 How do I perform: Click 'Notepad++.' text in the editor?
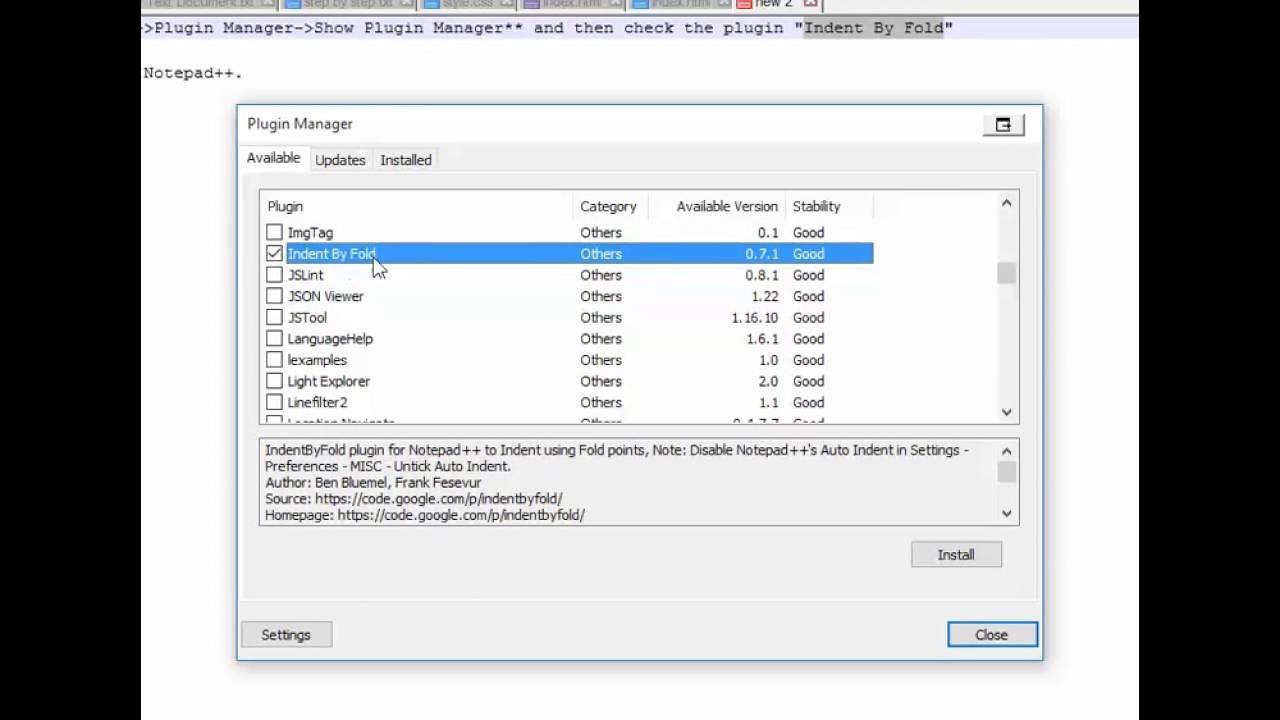[x=193, y=73]
